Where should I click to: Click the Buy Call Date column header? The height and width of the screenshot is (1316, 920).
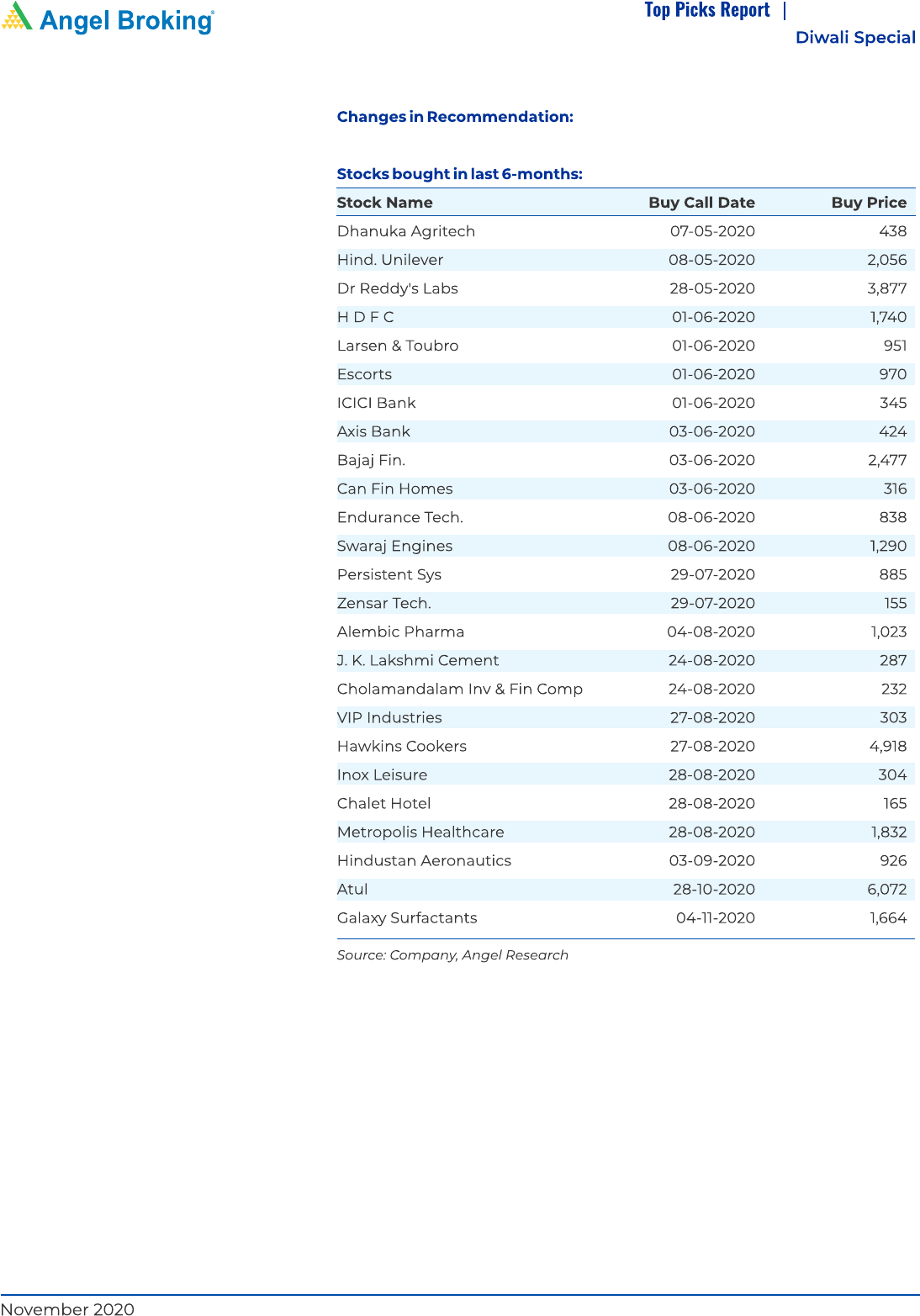click(x=701, y=203)
